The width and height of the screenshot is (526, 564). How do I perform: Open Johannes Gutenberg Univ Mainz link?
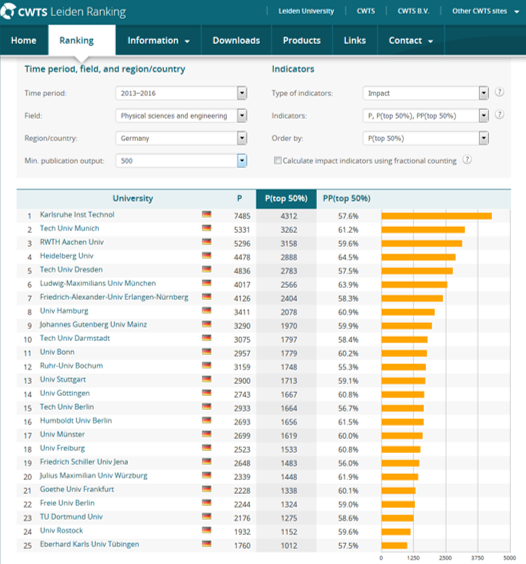93,324
